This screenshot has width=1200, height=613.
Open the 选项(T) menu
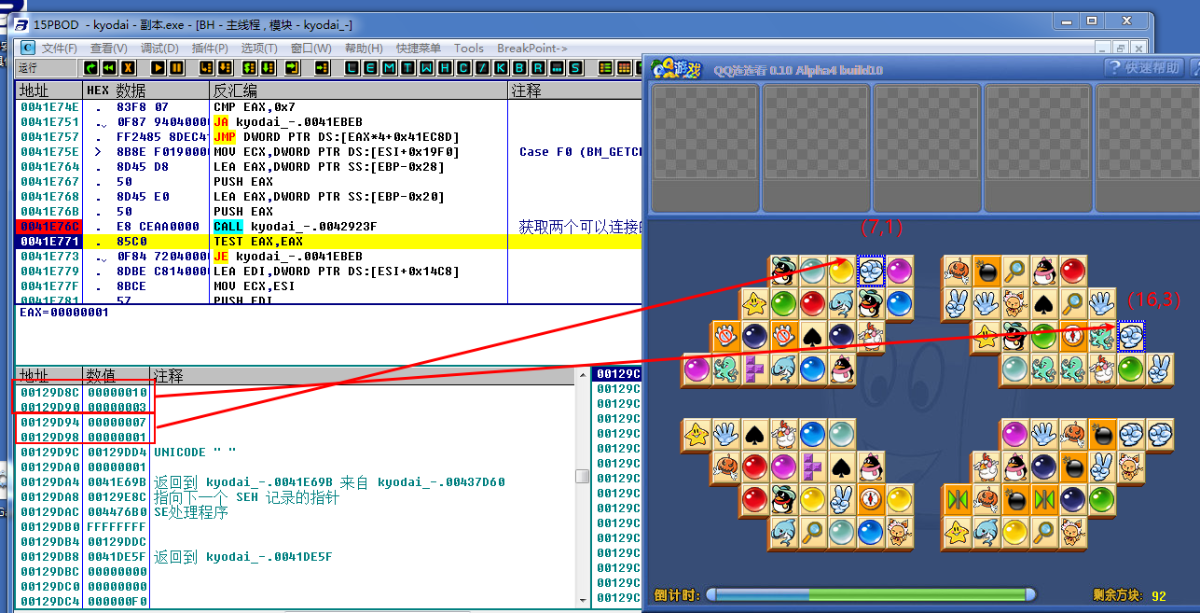[x=259, y=48]
